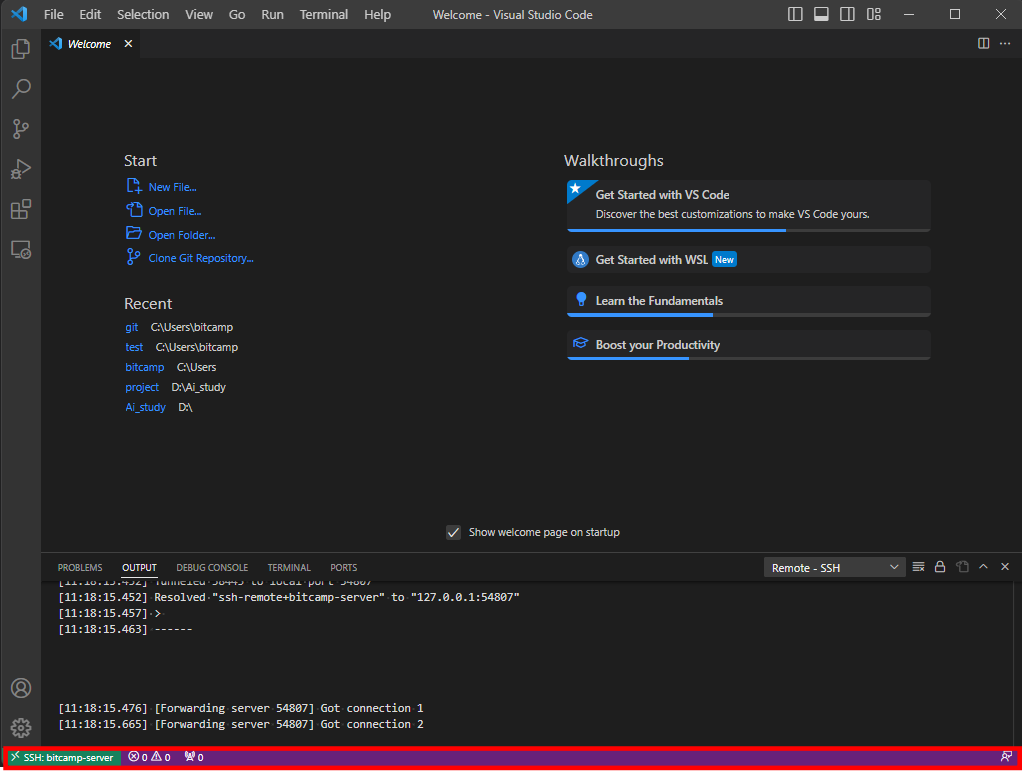Open the log output file icon
This screenshot has height=771, width=1023.
point(962,567)
